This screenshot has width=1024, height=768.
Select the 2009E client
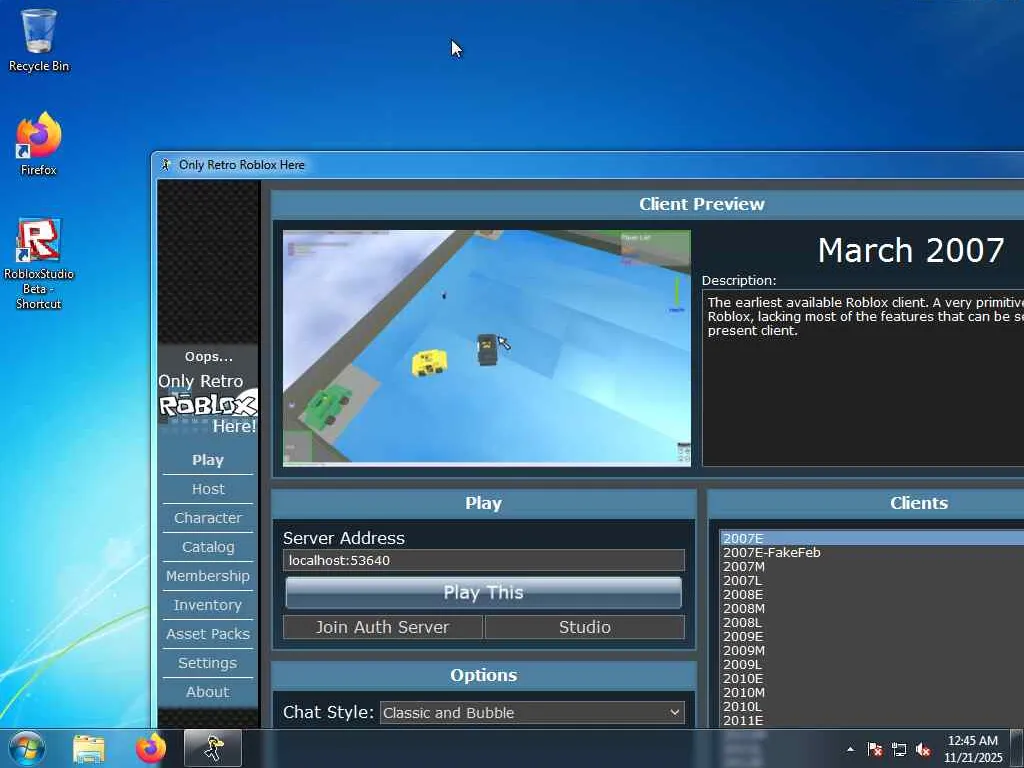click(872, 636)
